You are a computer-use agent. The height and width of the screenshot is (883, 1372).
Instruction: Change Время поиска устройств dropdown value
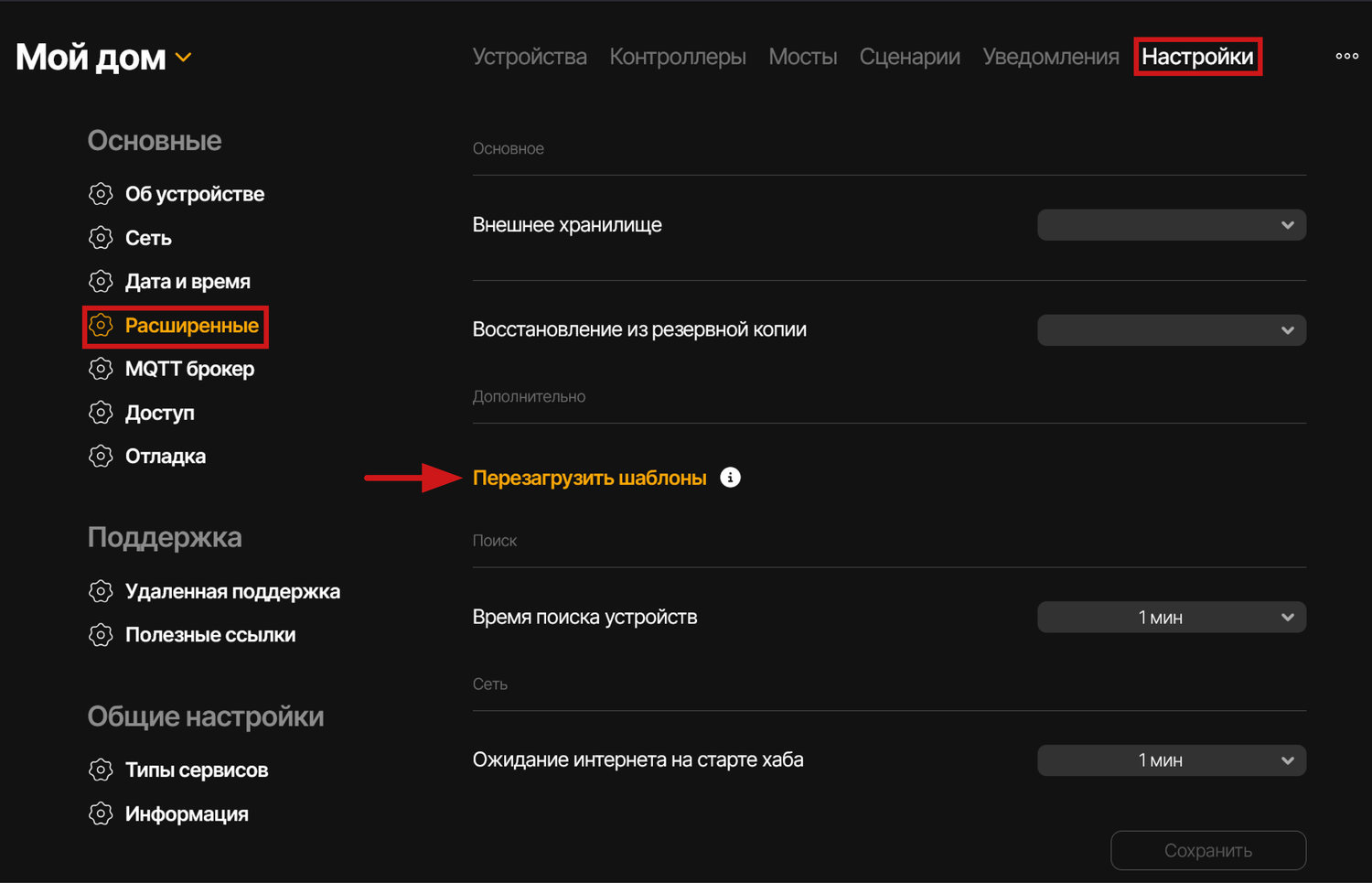(x=1171, y=618)
